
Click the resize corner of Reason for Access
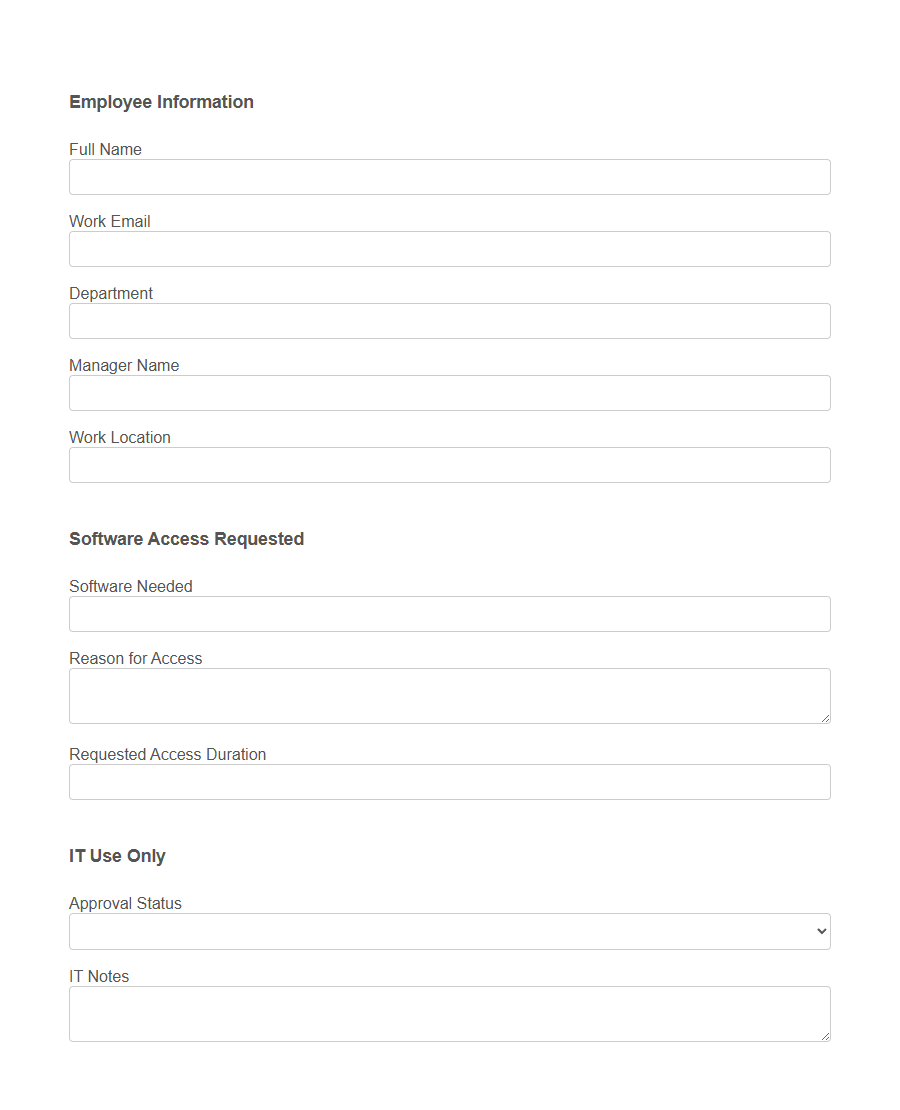[826, 719]
